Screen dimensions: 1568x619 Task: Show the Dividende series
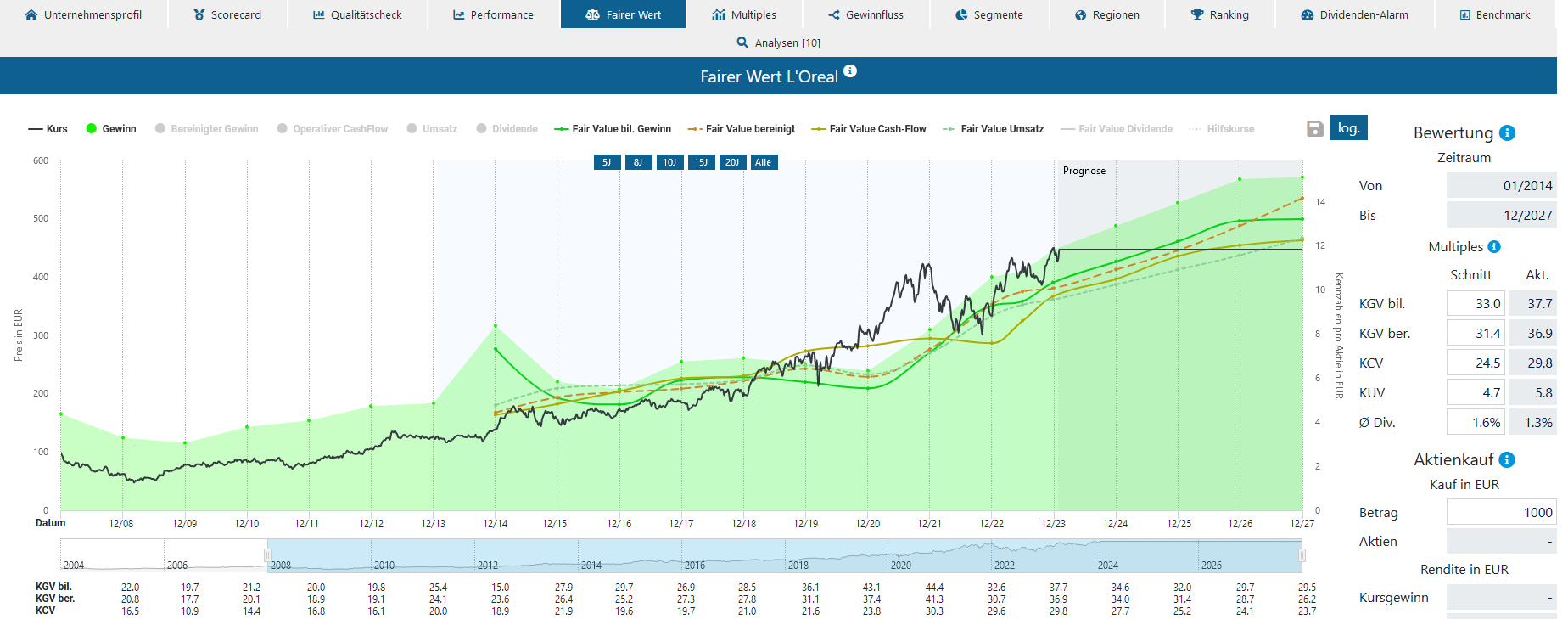(x=507, y=129)
